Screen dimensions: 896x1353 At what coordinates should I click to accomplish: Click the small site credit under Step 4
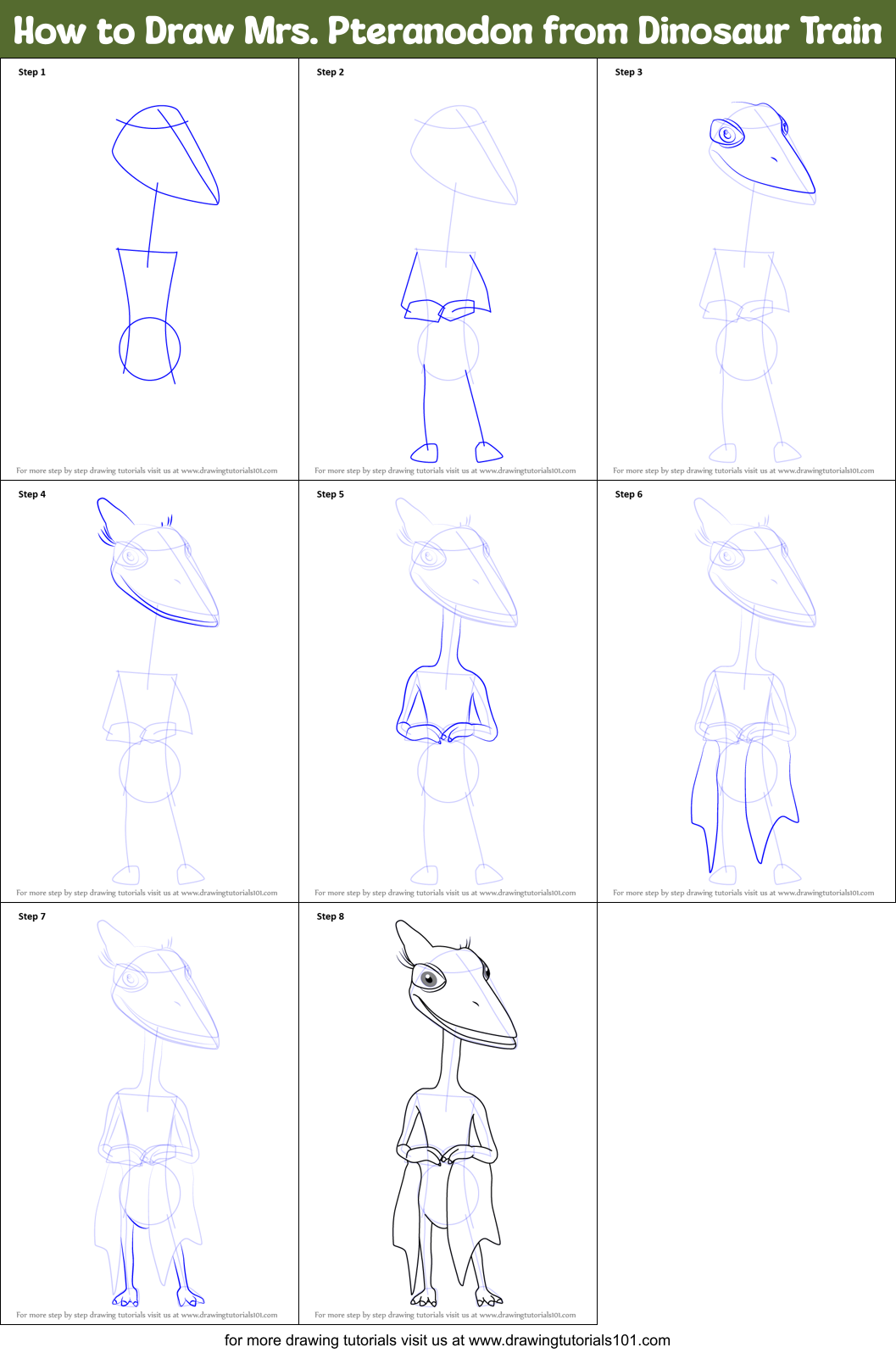click(x=147, y=893)
